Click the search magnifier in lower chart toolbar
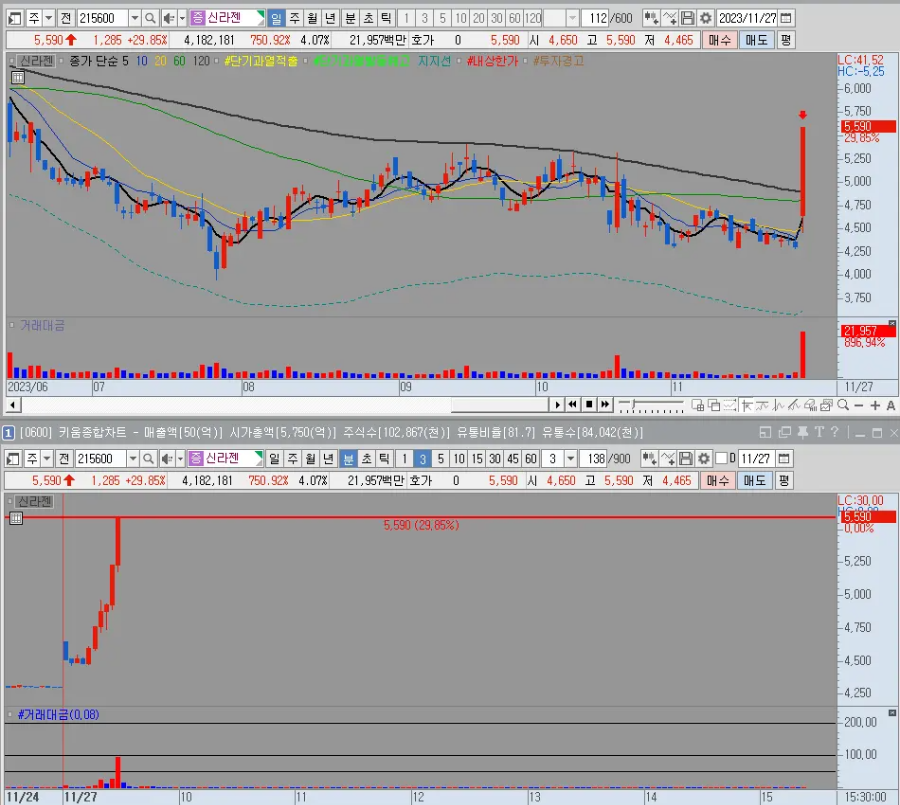 coord(148,459)
